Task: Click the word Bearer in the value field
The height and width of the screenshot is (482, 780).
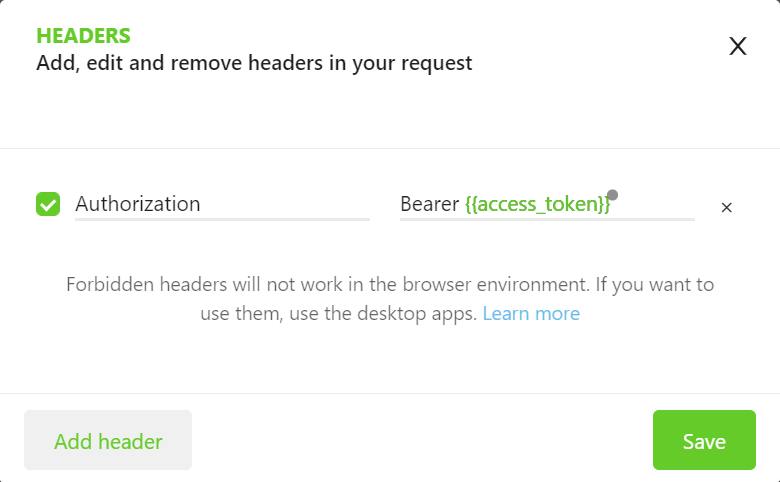Action: (x=429, y=204)
